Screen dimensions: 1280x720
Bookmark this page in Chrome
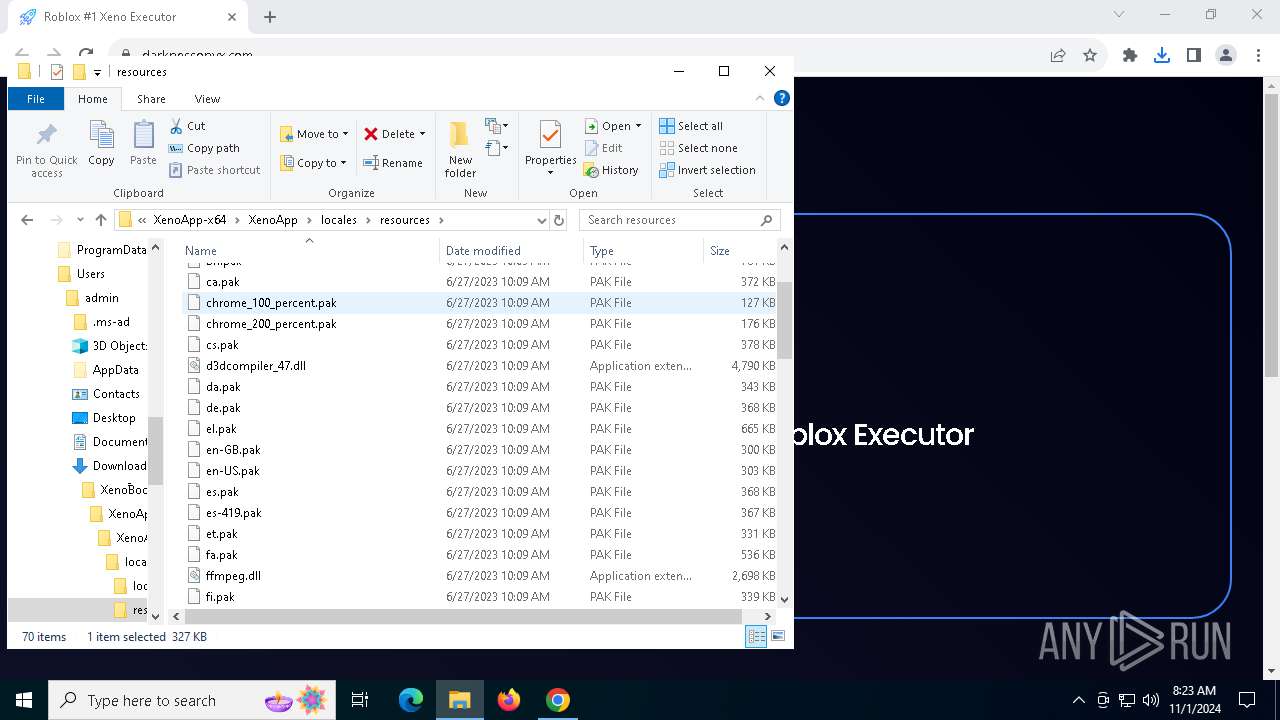click(1090, 56)
